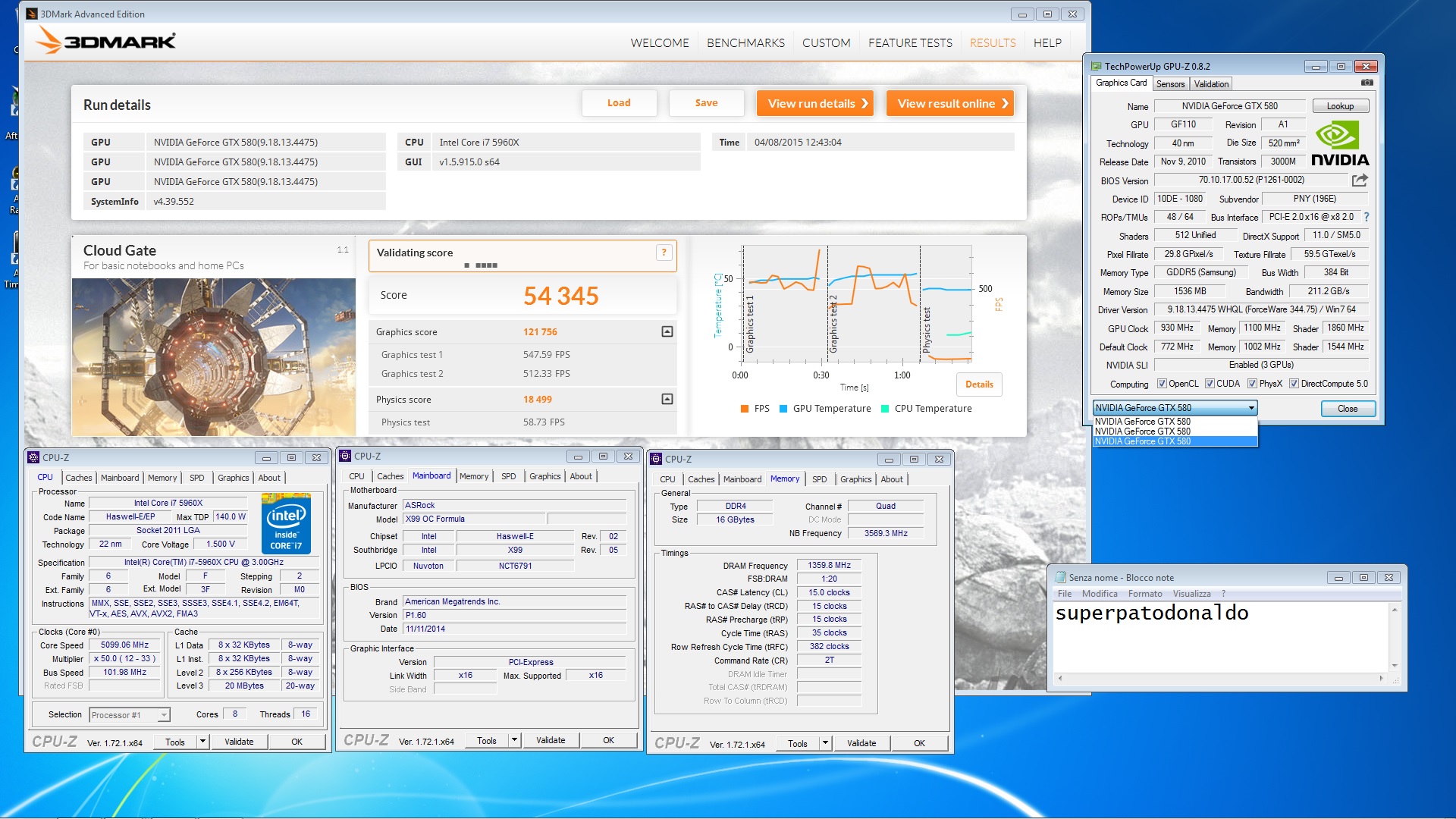1456x819 pixels.
Task: Open Tools dropdown arrow in Mainboard window
Action: click(x=514, y=740)
